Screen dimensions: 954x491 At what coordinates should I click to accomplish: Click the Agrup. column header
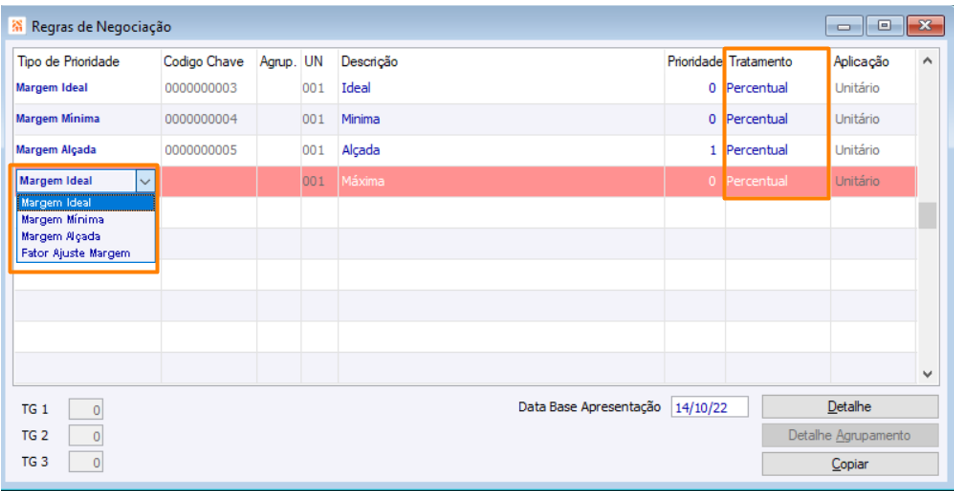[x=278, y=61]
